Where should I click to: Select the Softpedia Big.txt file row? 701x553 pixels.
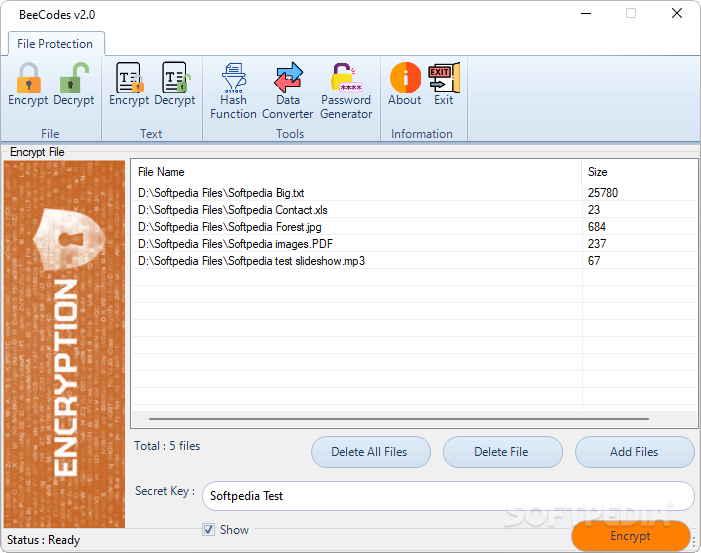tap(414, 193)
